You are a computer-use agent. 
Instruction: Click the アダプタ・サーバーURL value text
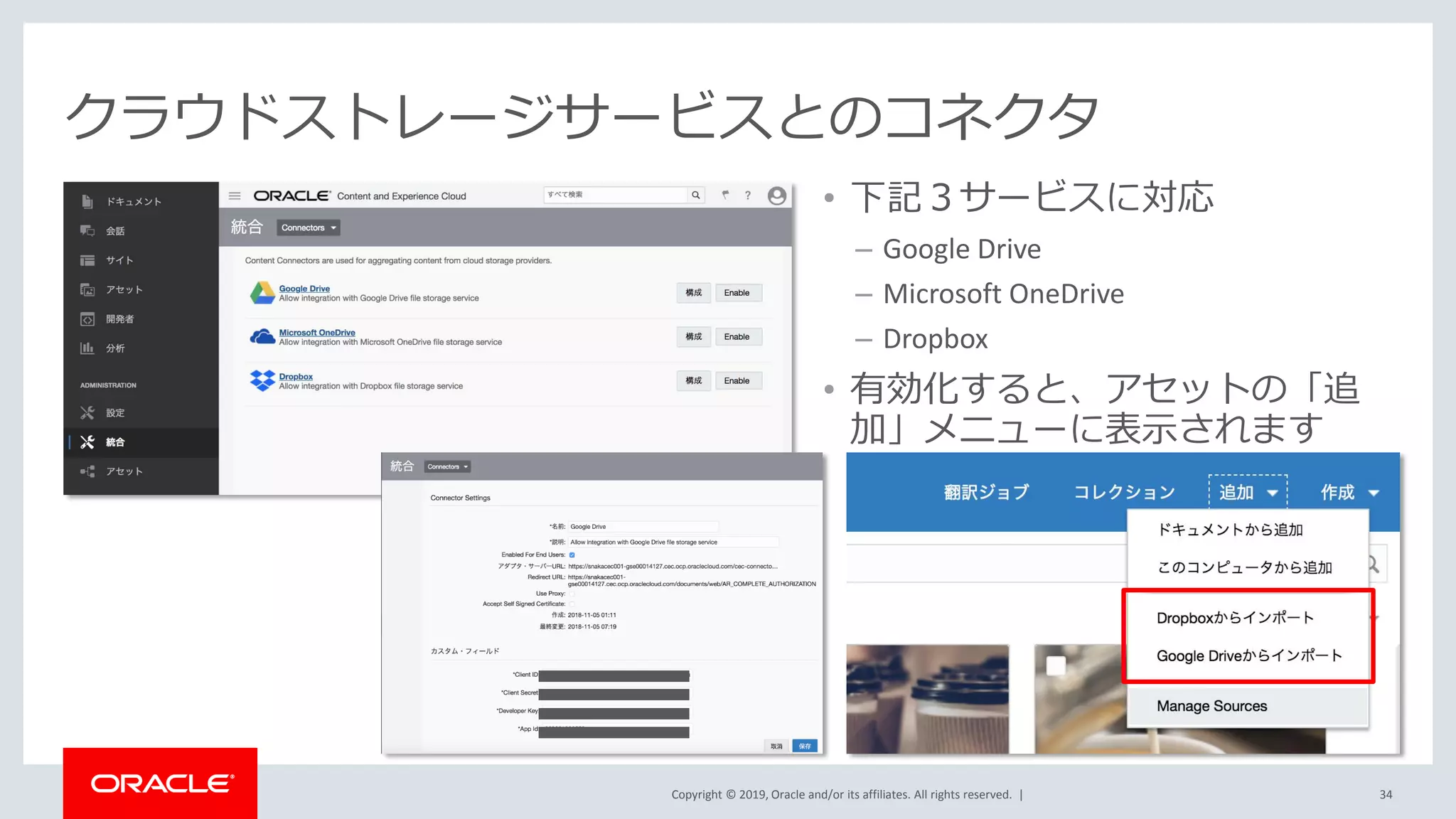673,567
